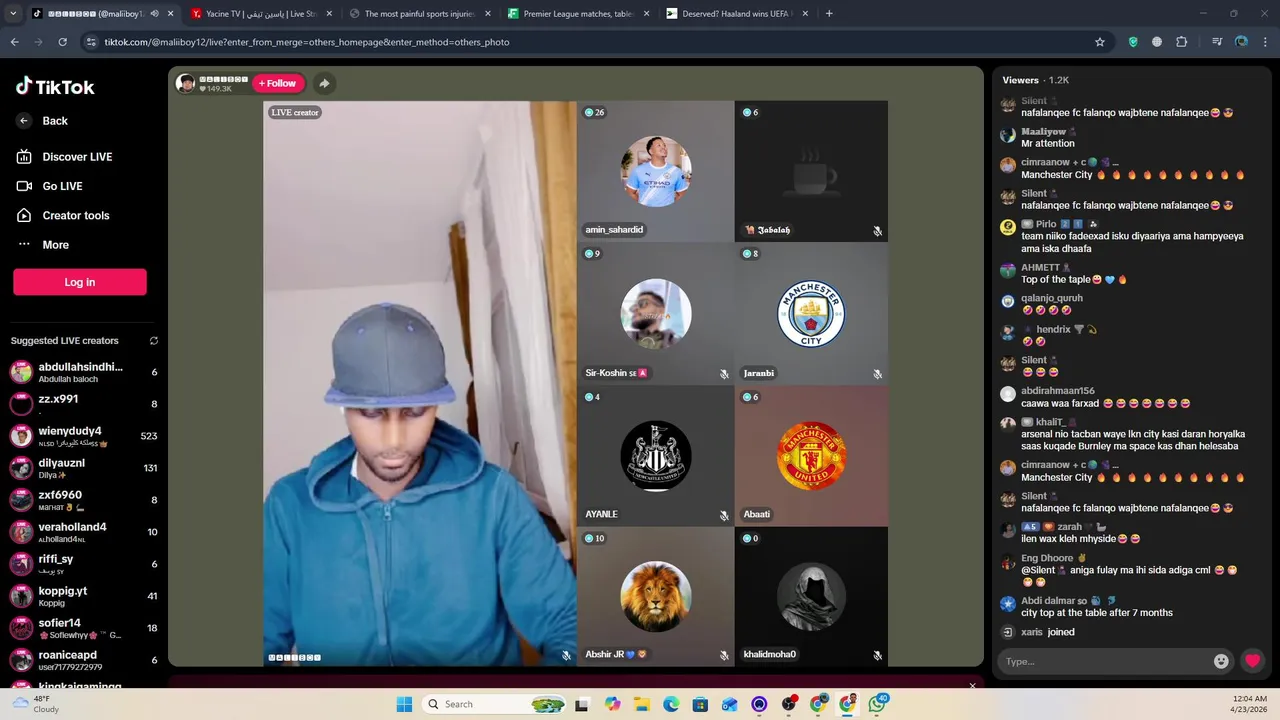
Task: Open Windows Start menu
Action: pyautogui.click(x=404, y=704)
